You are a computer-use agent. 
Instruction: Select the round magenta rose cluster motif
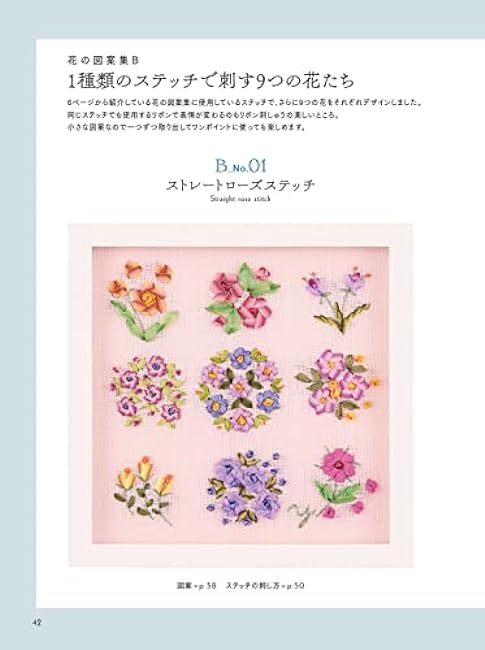[147, 390]
